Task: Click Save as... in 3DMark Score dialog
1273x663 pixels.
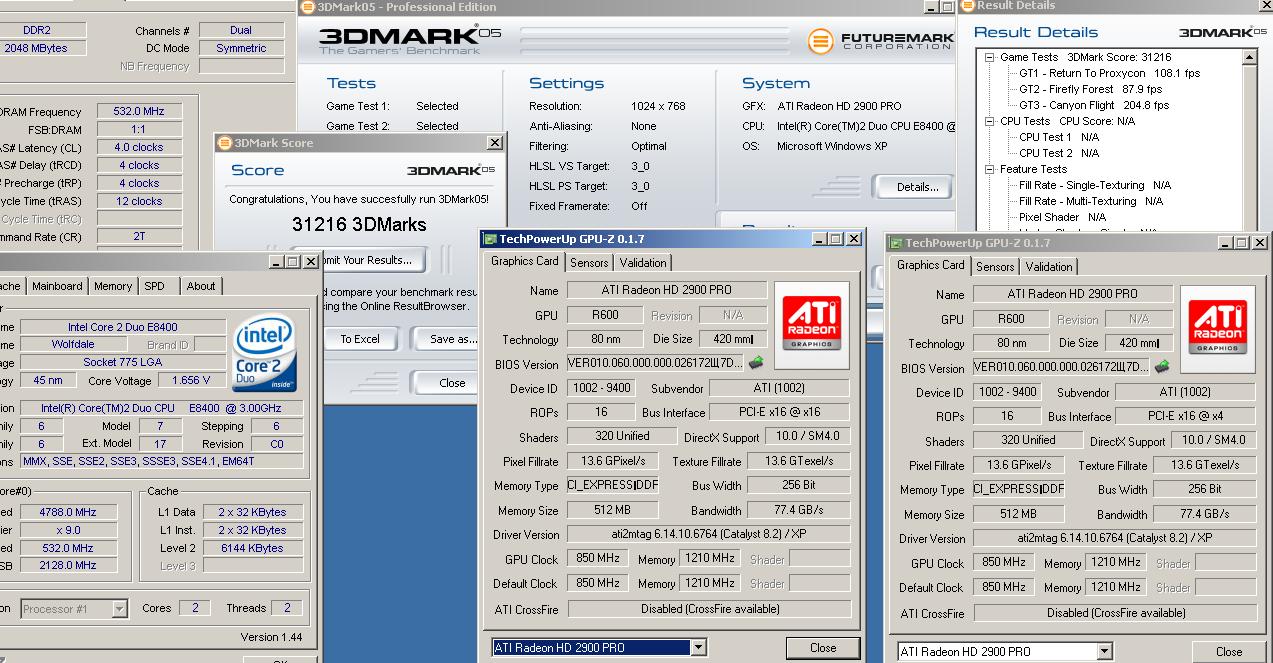Action: pos(454,339)
